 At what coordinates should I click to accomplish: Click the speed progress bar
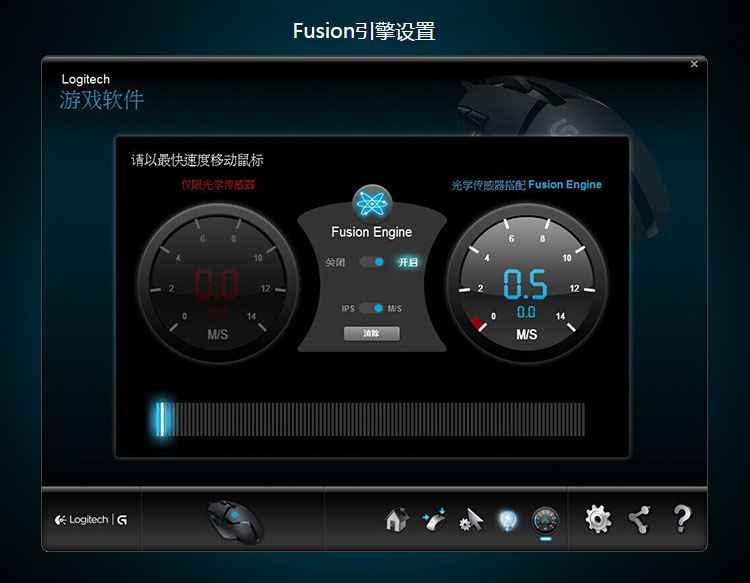370,419
